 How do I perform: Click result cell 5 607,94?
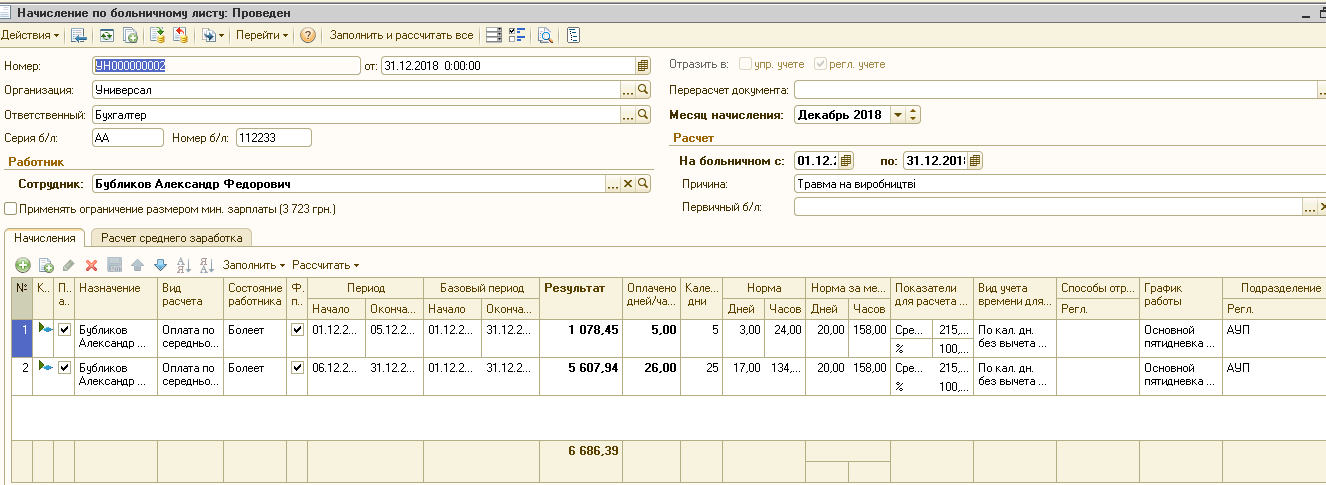580,378
